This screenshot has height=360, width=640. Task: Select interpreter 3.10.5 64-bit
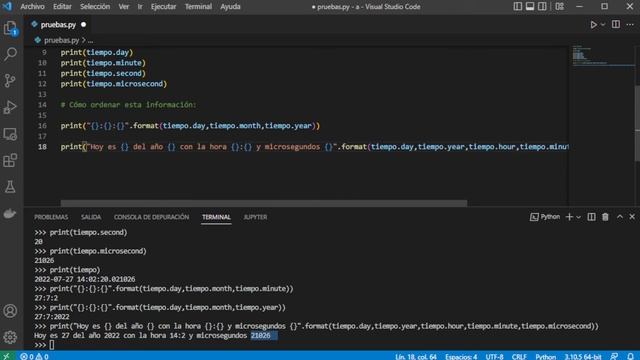[x=583, y=356]
